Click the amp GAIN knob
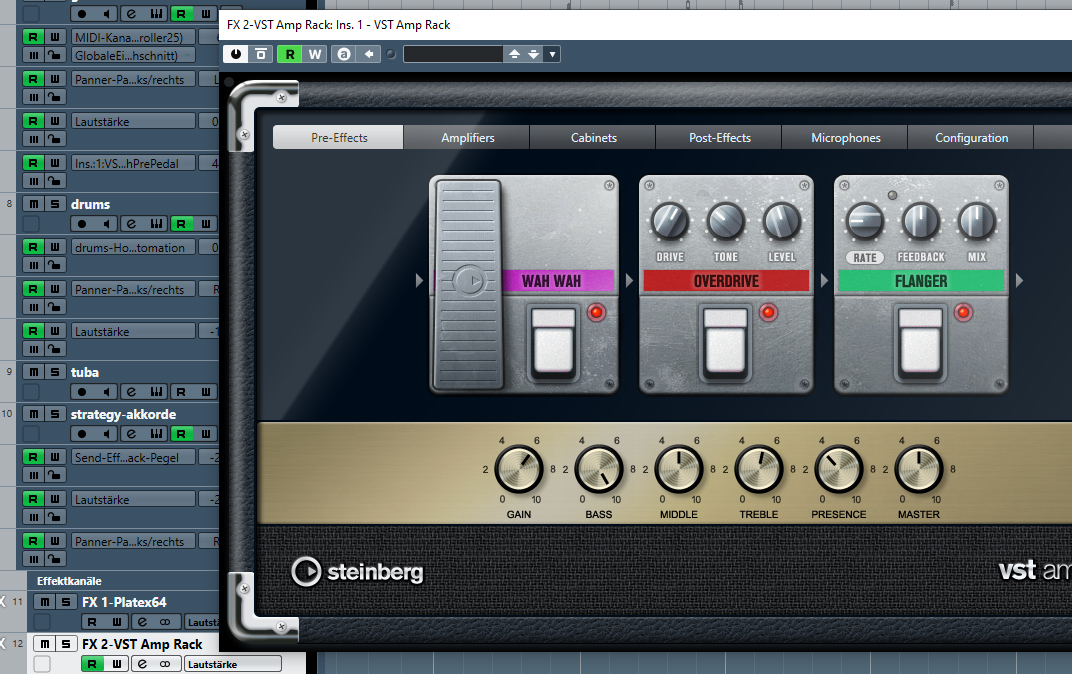The width and height of the screenshot is (1072, 674). click(x=518, y=469)
